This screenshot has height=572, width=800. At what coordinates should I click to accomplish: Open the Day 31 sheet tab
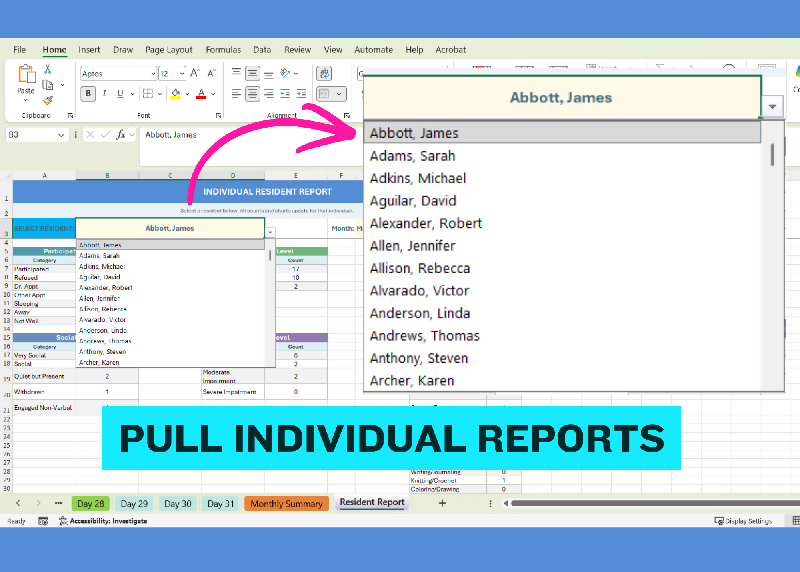point(220,504)
